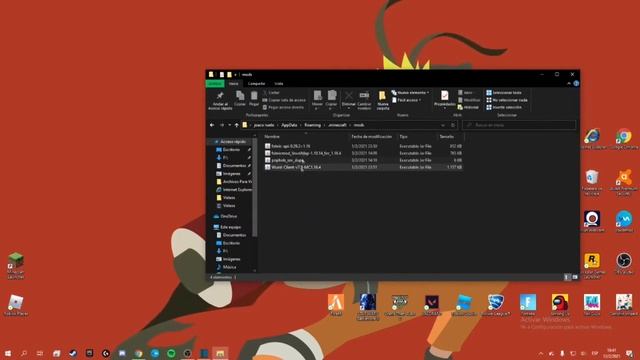The width and height of the screenshot is (640, 360).
Task: Open Internet Explorer desktop shortcut
Action: coord(592,139)
